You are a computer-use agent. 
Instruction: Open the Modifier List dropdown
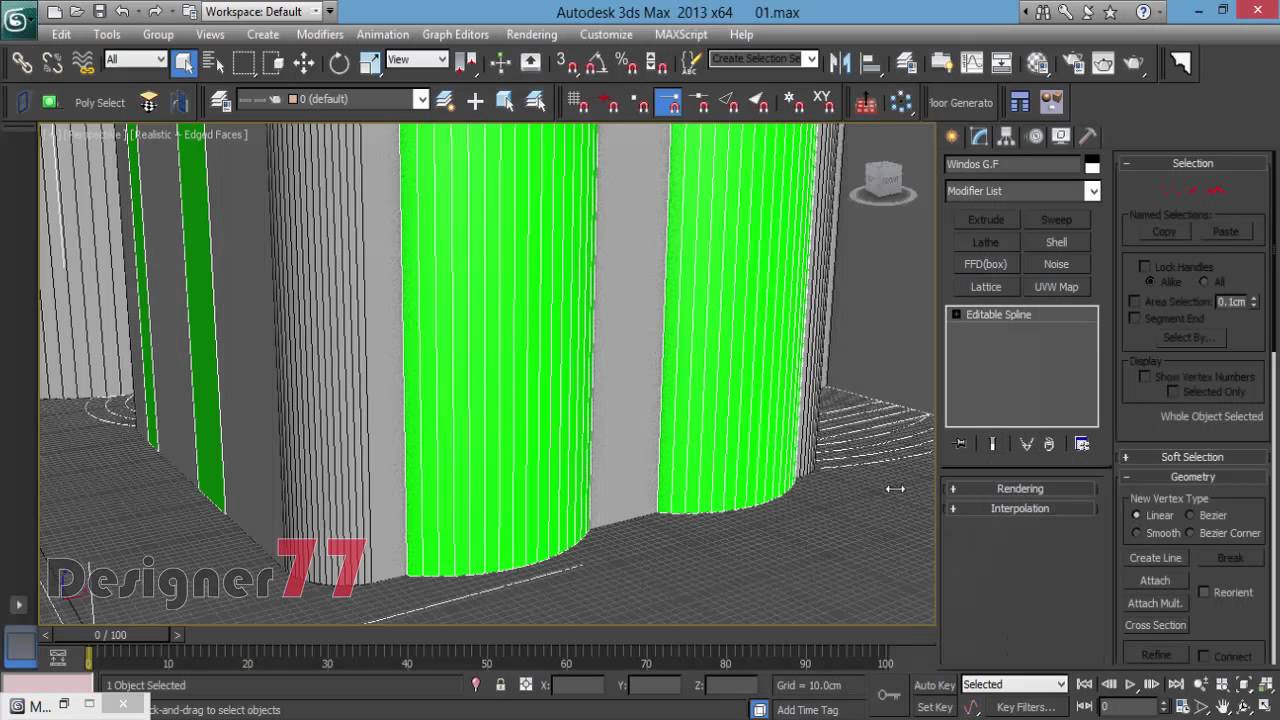(1023, 191)
